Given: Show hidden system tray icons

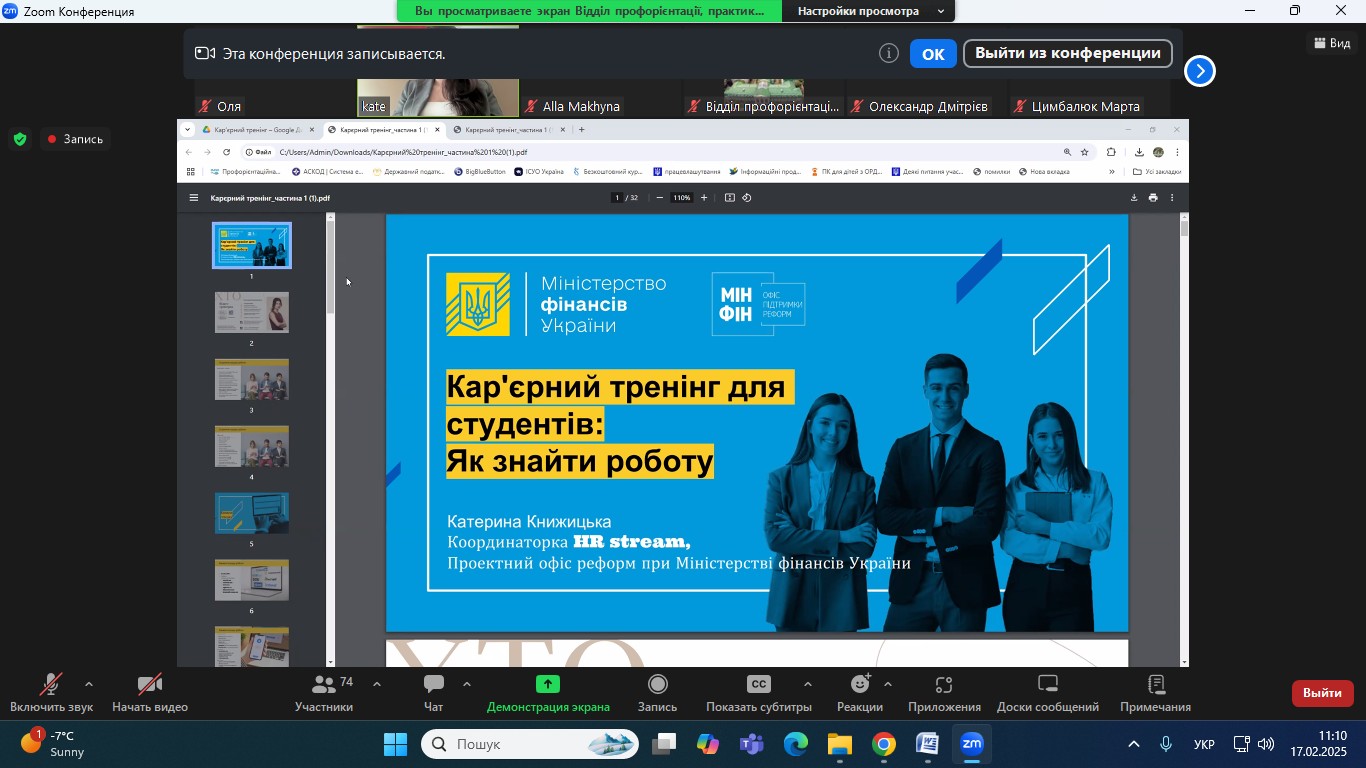Looking at the screenshot, I should (x=1134, y=744).
